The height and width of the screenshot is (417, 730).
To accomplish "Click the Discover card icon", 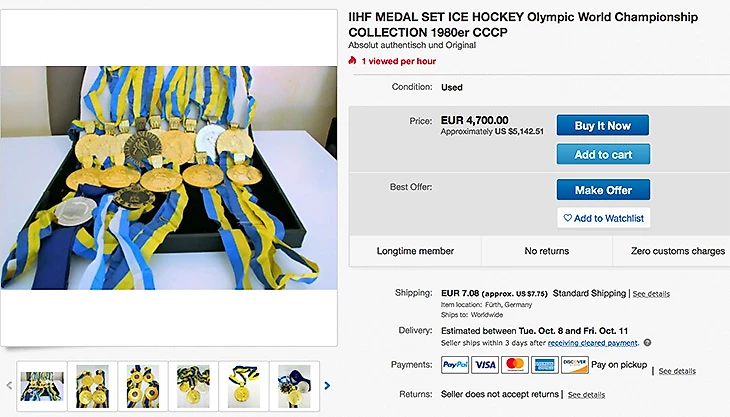I will tap(574, 365).
